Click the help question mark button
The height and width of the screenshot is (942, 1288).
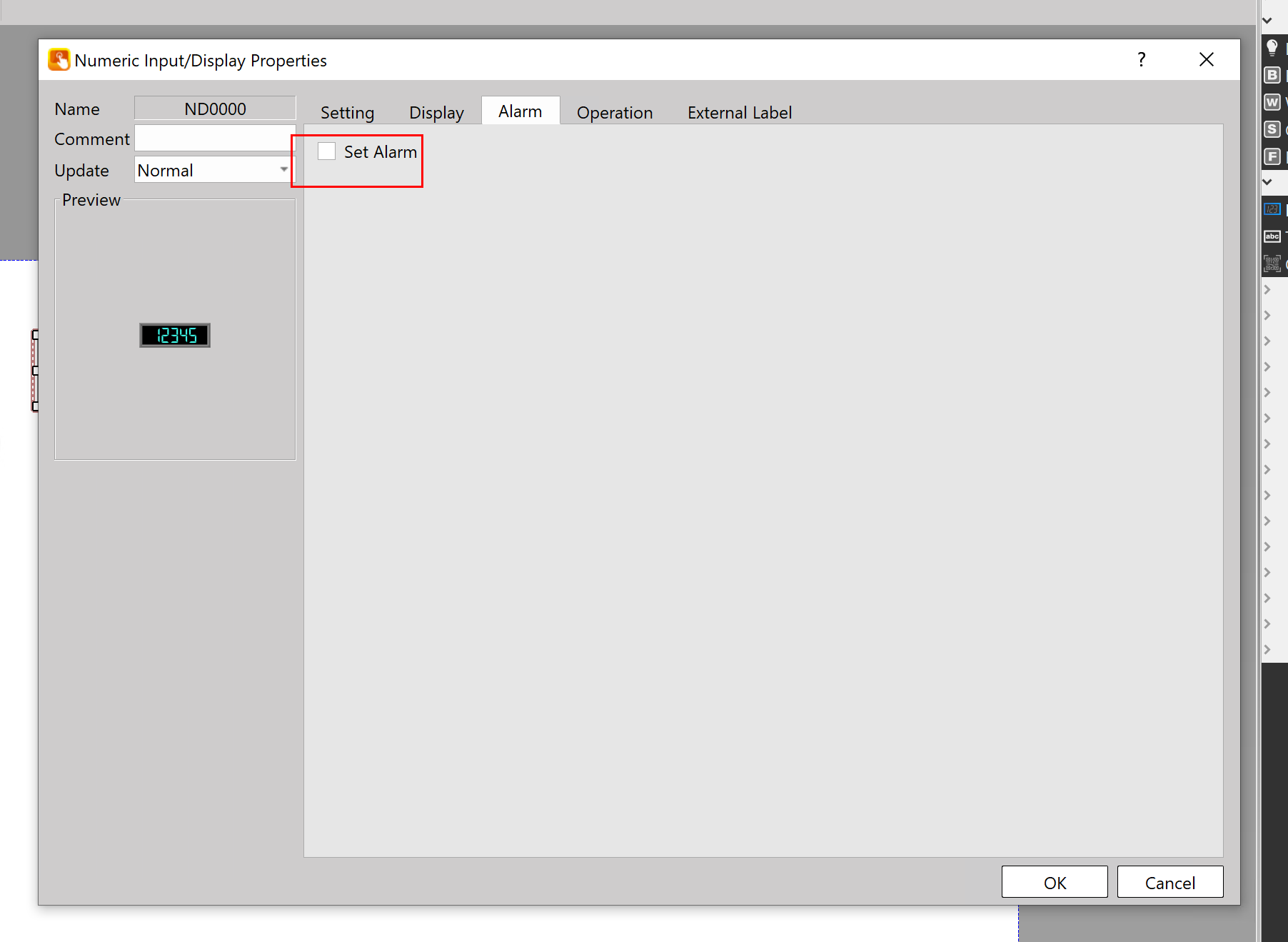[1141, 60]
